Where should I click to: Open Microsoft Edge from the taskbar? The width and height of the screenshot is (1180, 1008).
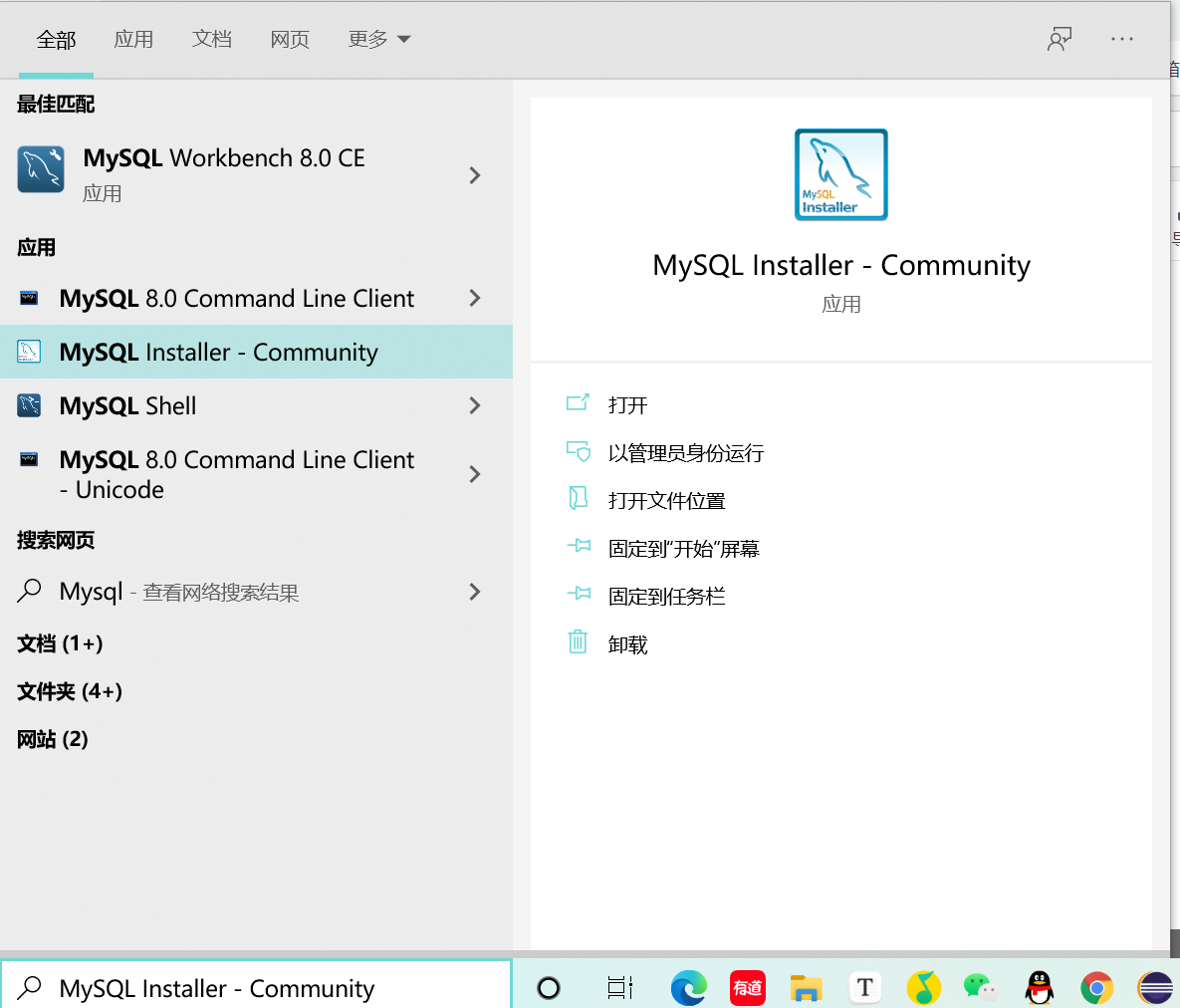689,987
